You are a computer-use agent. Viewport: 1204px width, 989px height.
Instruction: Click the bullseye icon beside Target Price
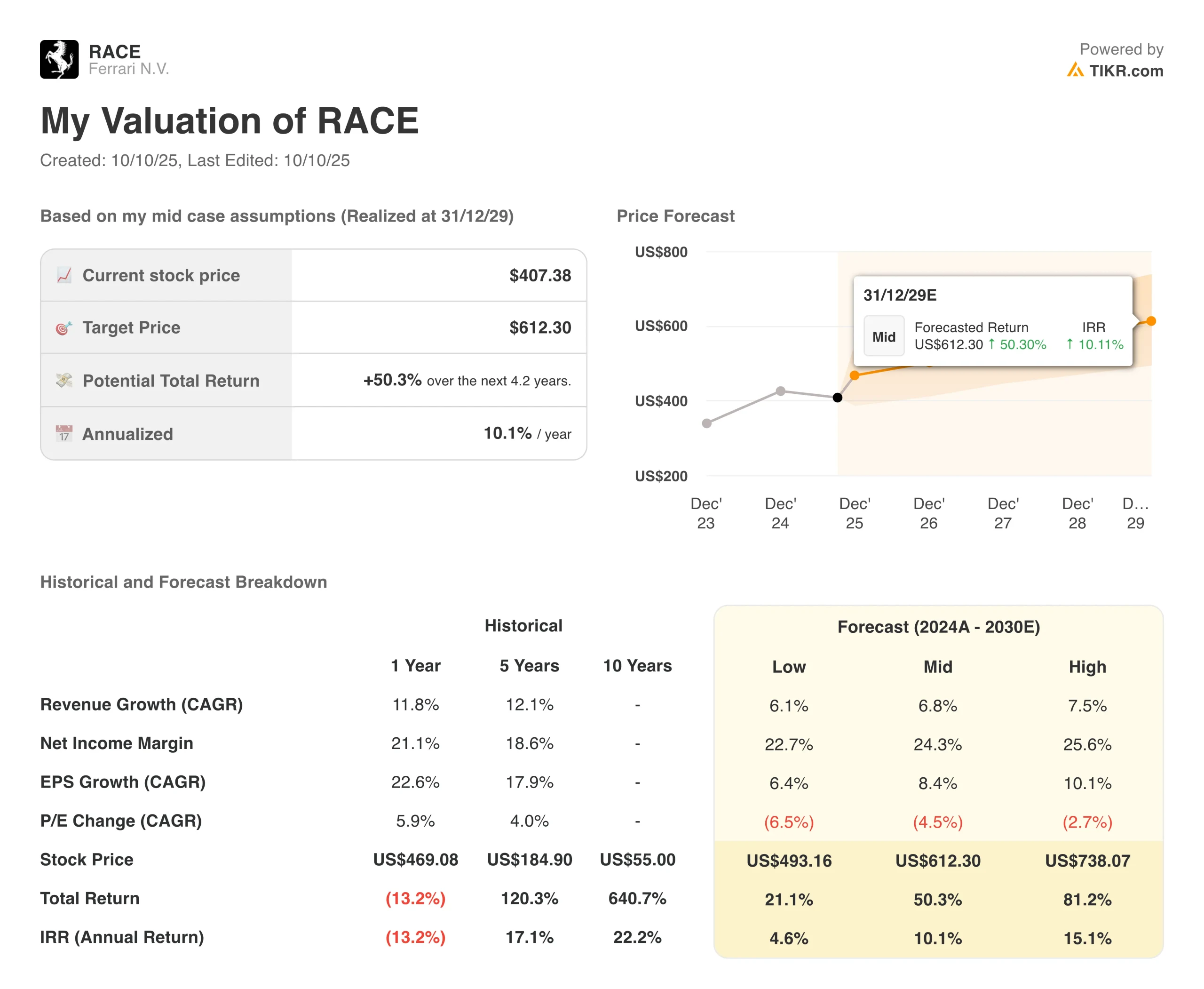click(x=64, y=327)
